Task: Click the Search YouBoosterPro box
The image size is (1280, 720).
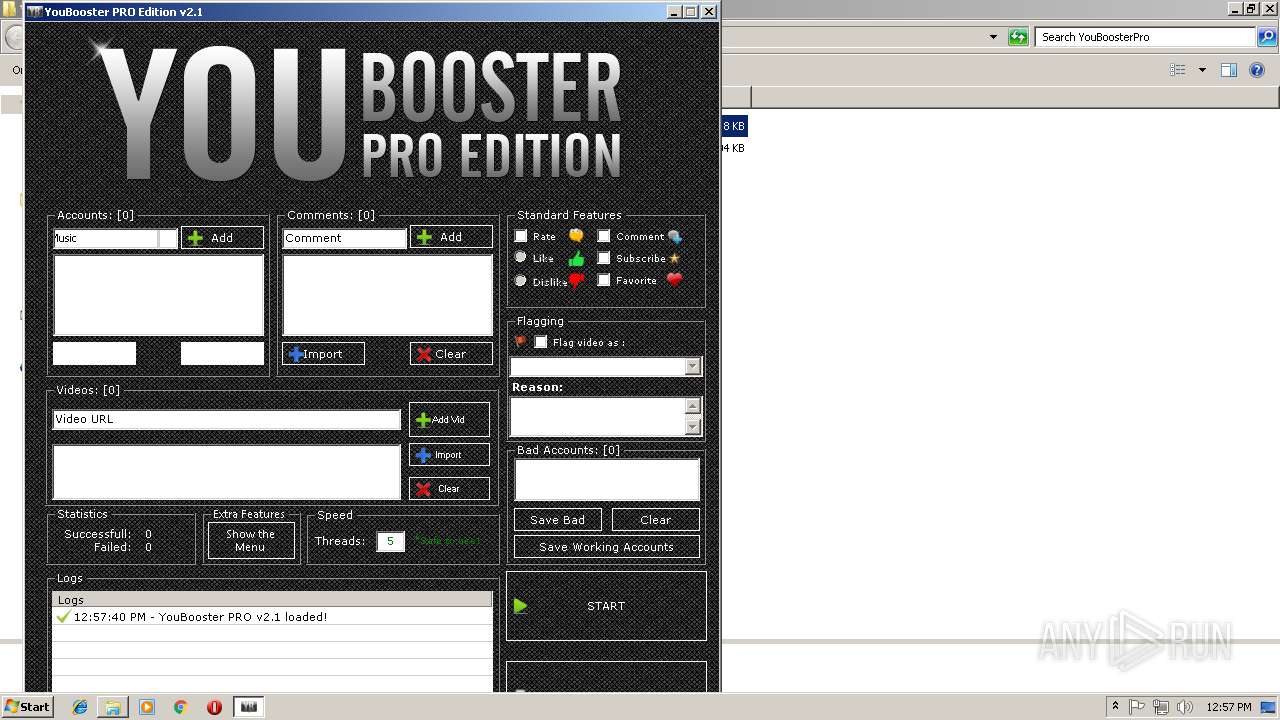Action: pos(1146,37)
